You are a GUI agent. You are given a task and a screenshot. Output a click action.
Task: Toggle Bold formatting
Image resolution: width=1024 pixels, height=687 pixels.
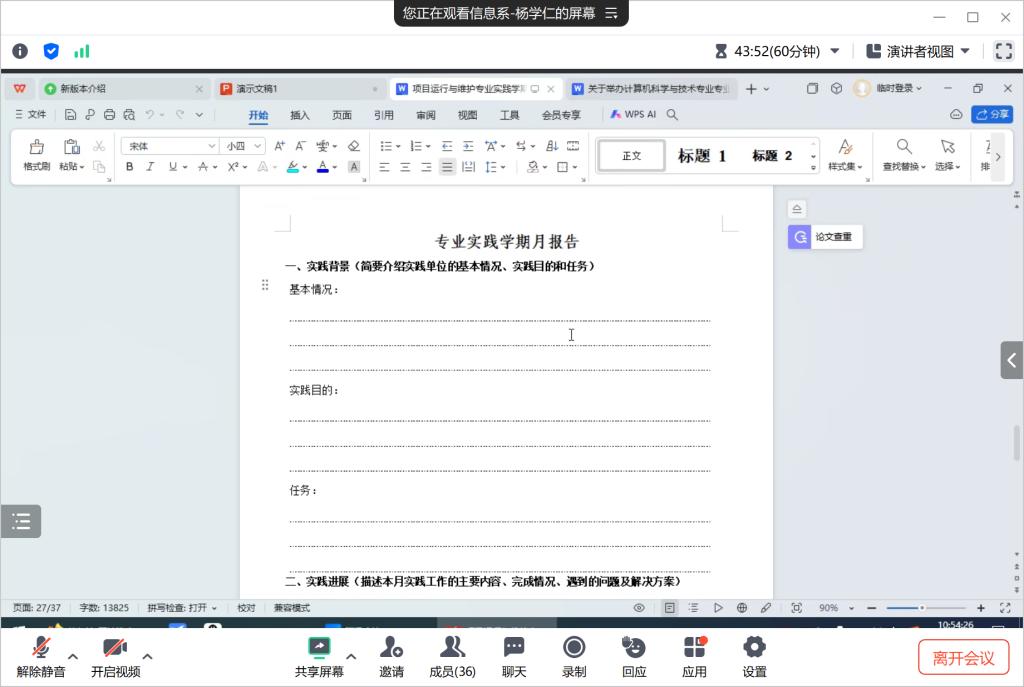pyautogui.click(x=129, y=167)
